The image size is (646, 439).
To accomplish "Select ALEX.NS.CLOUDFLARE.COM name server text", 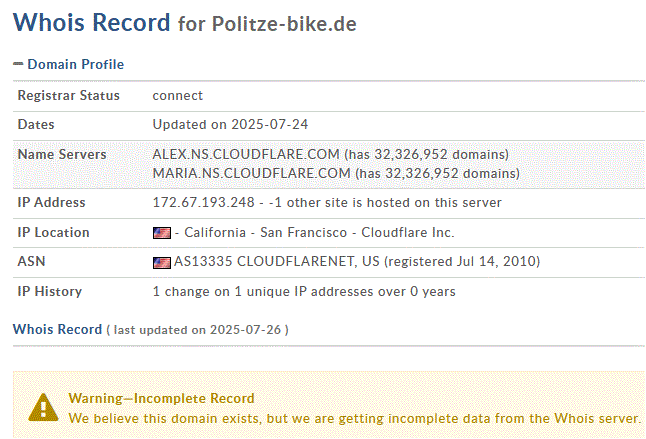I will pyautogui.click(x=246, y=155).
